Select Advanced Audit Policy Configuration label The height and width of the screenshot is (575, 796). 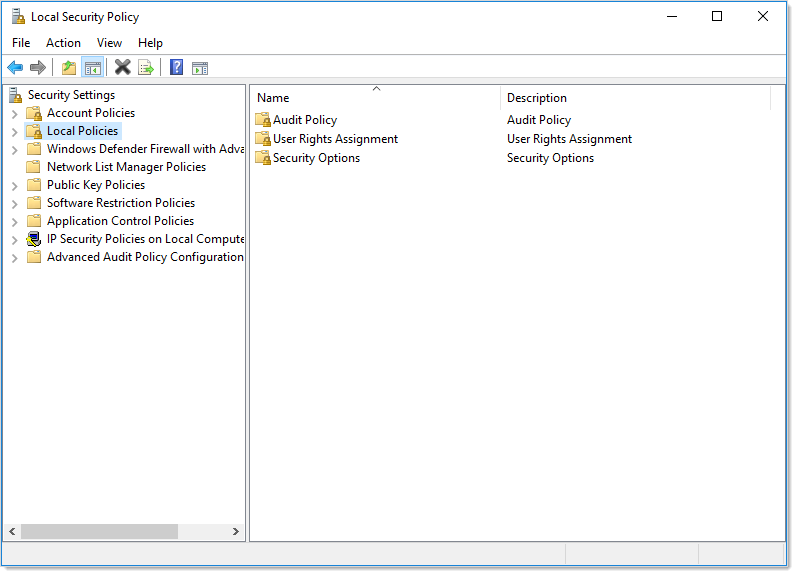(x=145, y=257)
